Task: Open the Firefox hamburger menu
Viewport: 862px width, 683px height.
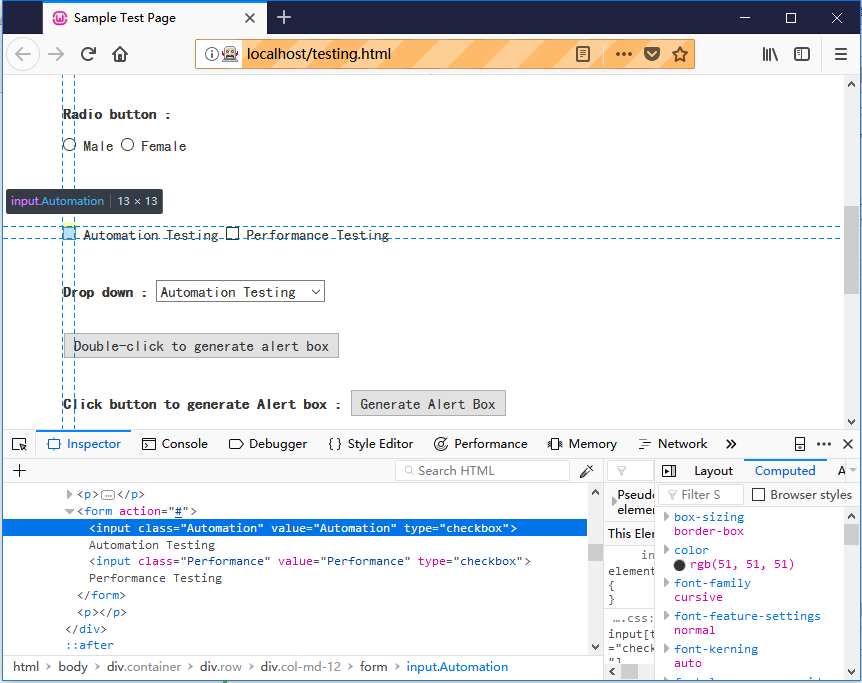Action: pos(841,54)
